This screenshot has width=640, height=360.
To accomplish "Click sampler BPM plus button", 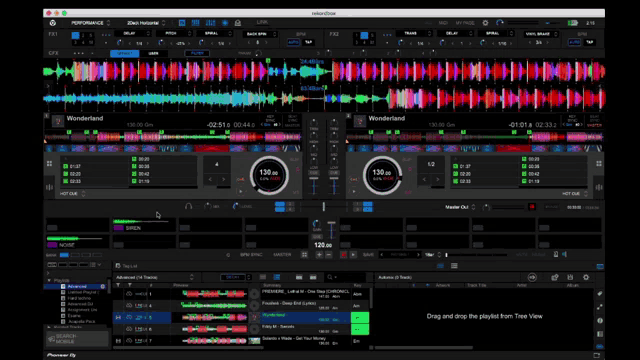I will point(319,255).
